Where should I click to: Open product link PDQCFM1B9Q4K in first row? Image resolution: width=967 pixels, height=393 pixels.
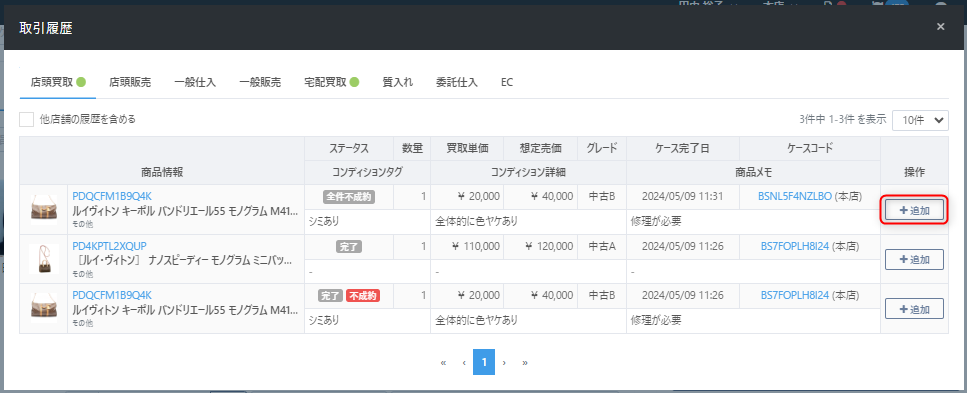(x=112, y=196)
